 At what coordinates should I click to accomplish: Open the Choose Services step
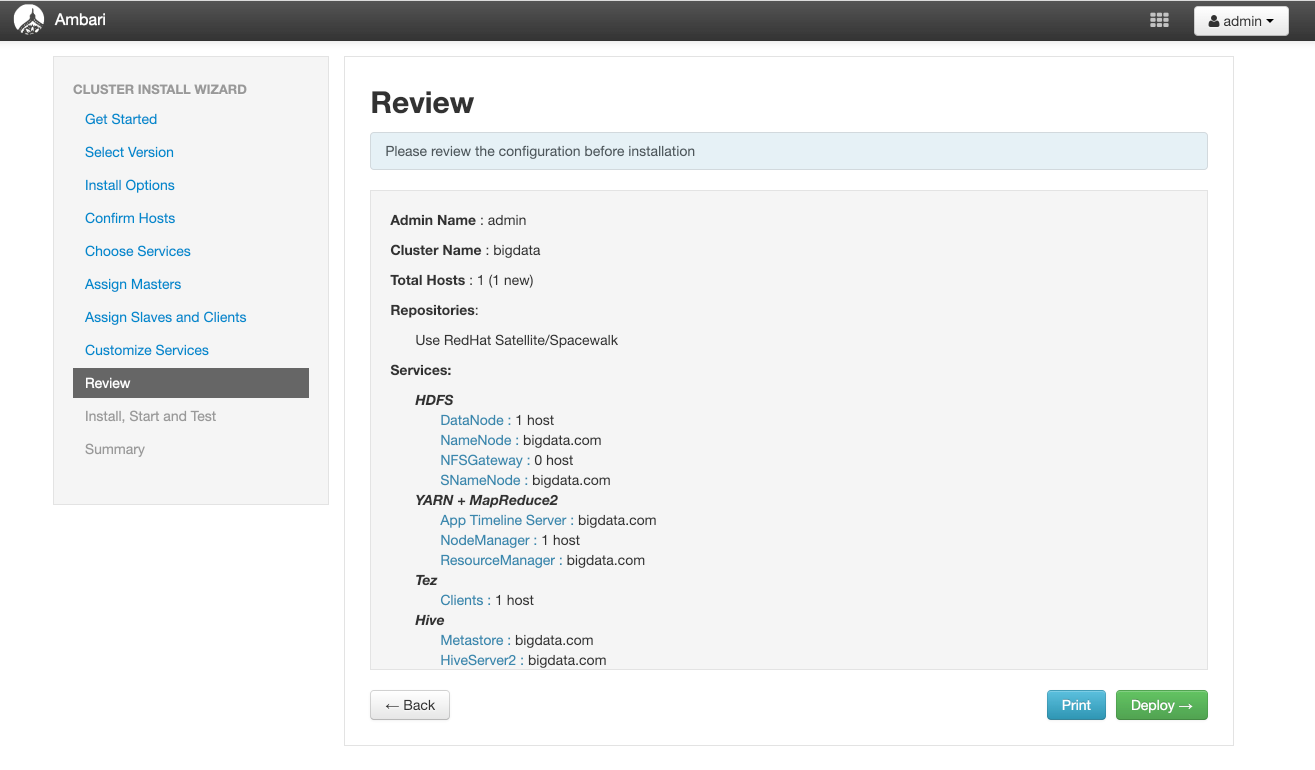(x=137, y=251)
